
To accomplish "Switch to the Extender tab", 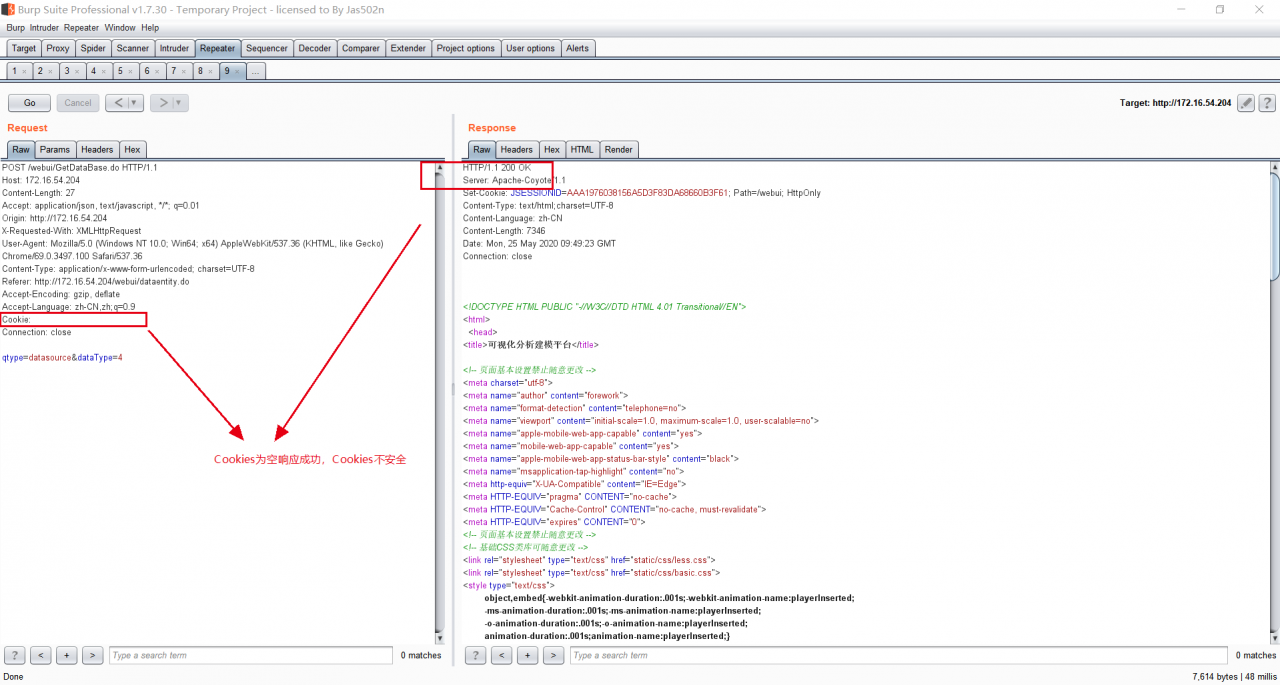I will (408, 48).
